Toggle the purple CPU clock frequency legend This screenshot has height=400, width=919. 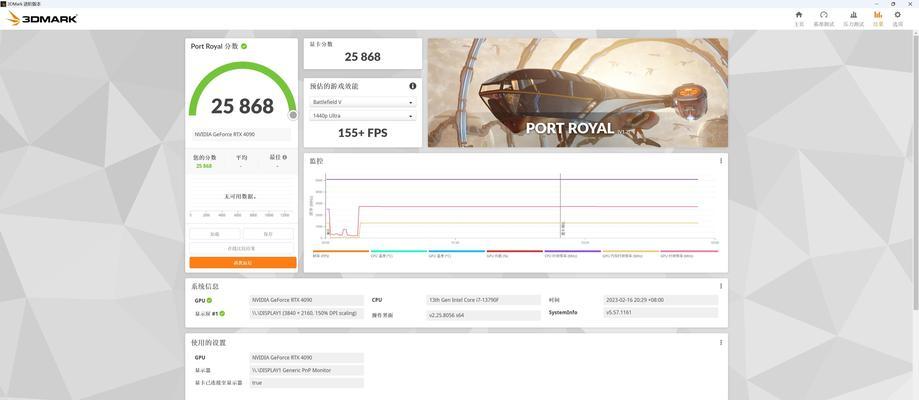pyautogui.click(x=573, y=253)
